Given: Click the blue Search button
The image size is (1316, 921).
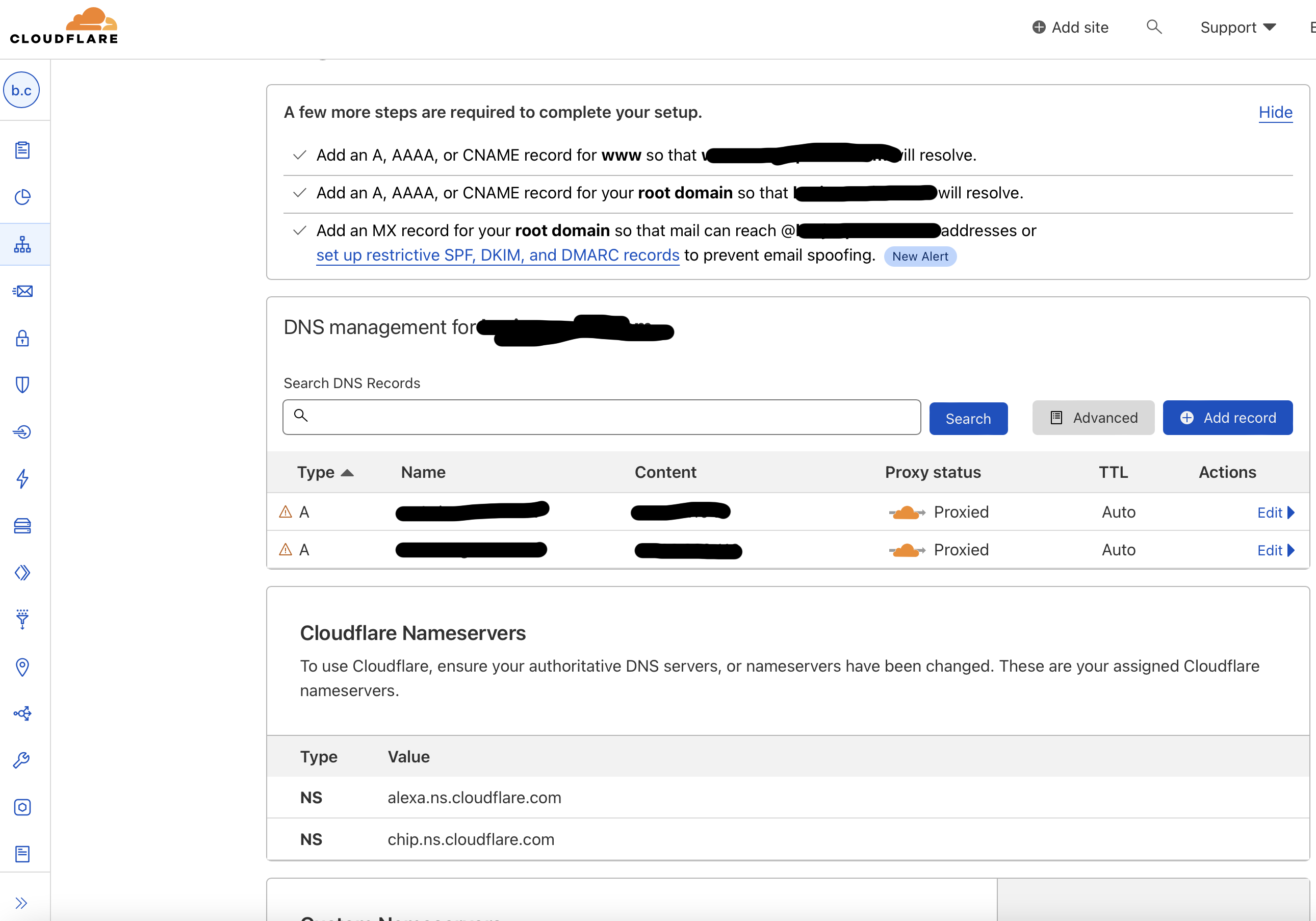Looking at the screenshot, I should pos(968,418).
